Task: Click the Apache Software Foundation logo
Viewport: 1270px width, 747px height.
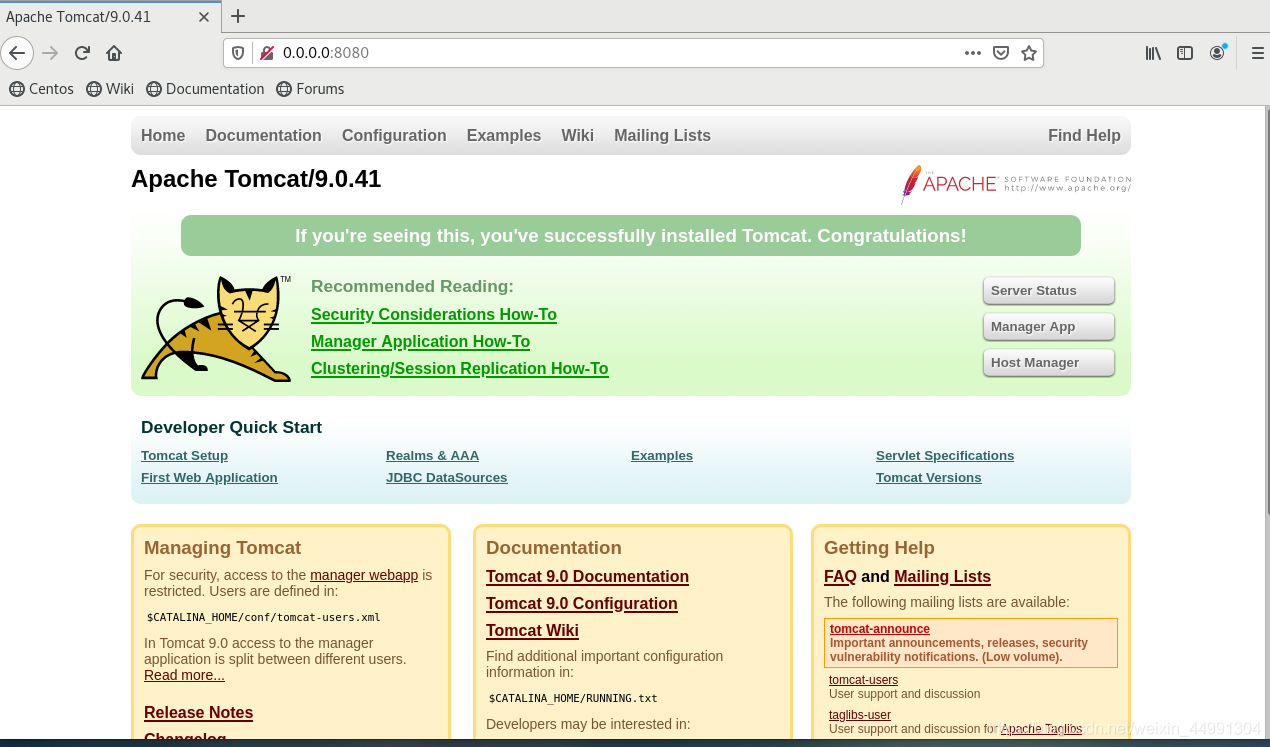Action: point(1016,184)
